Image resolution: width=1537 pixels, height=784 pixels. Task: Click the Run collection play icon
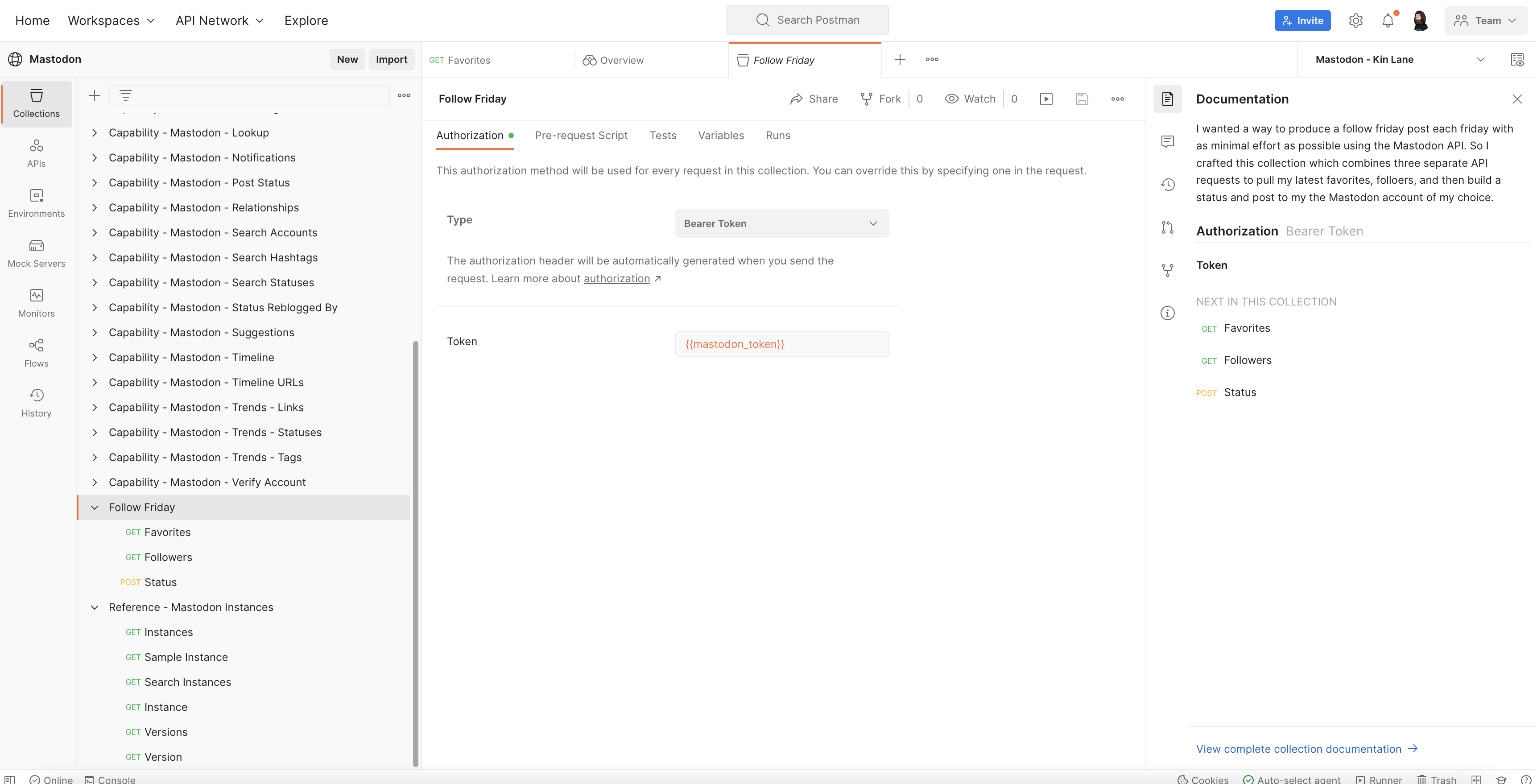coord(1046,99)
